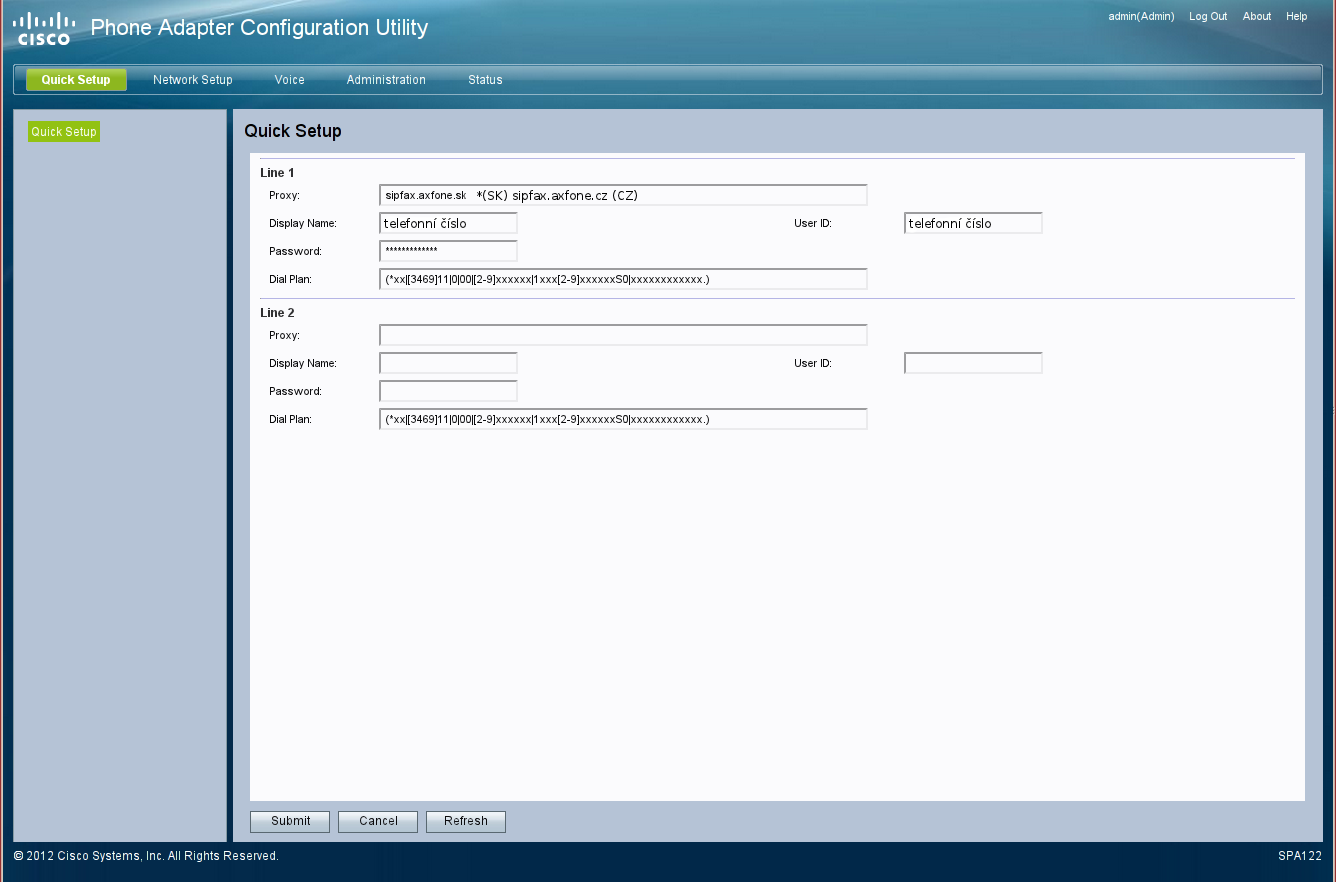Click the Log Out link

tap(1207, 17)
